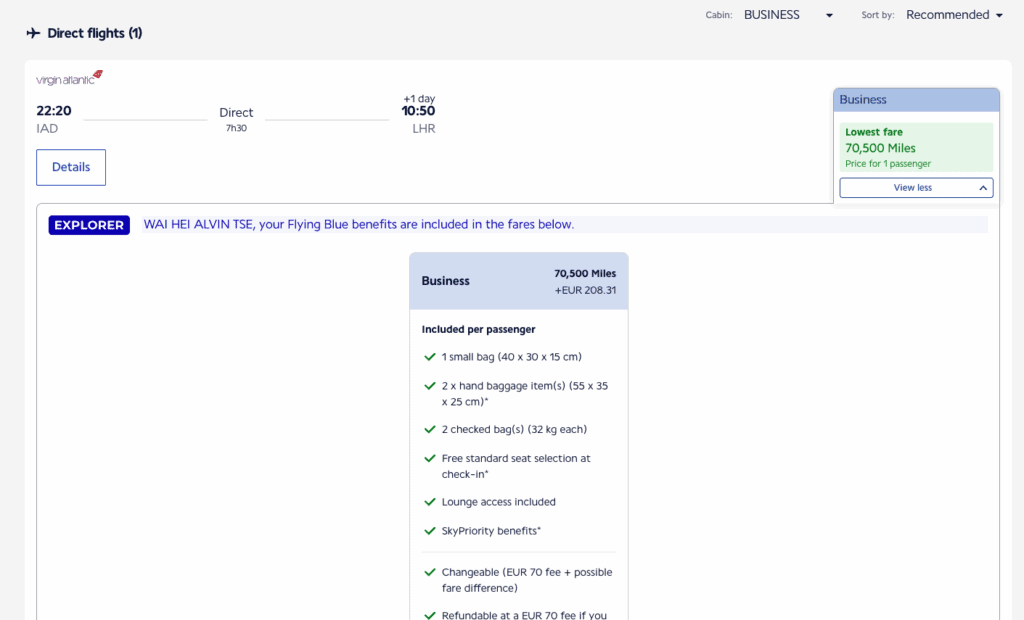
Task: Click the Virgin Atlantic airline logo
Action: (69, 78)
